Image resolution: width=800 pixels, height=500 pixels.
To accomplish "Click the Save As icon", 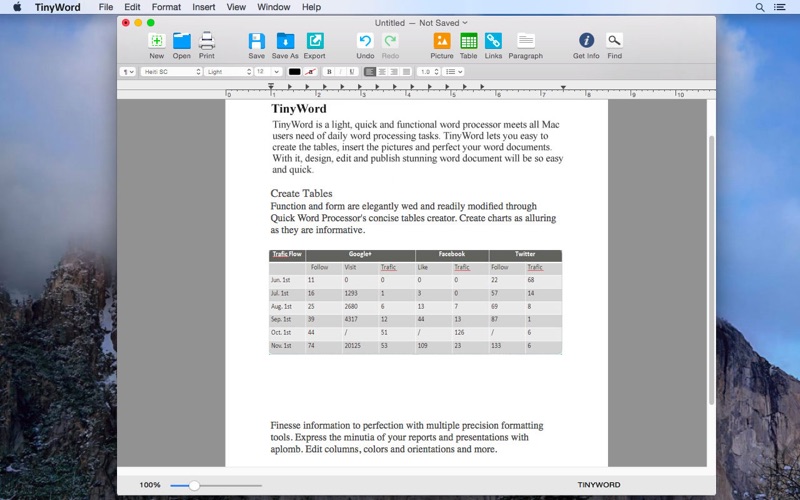I will 285,41.
